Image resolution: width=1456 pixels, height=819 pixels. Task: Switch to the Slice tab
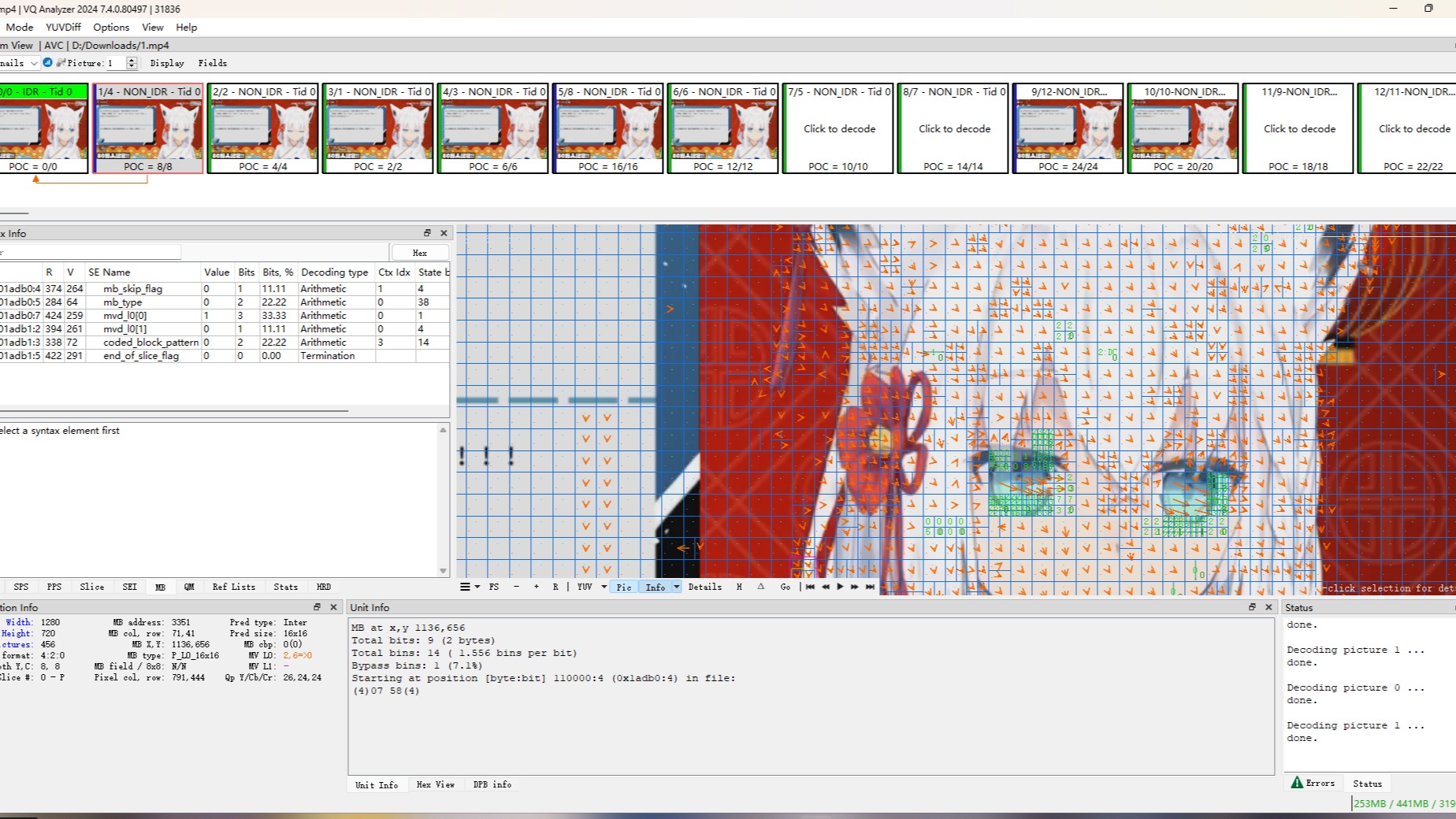pyautogui.click(x=91, y=587)
